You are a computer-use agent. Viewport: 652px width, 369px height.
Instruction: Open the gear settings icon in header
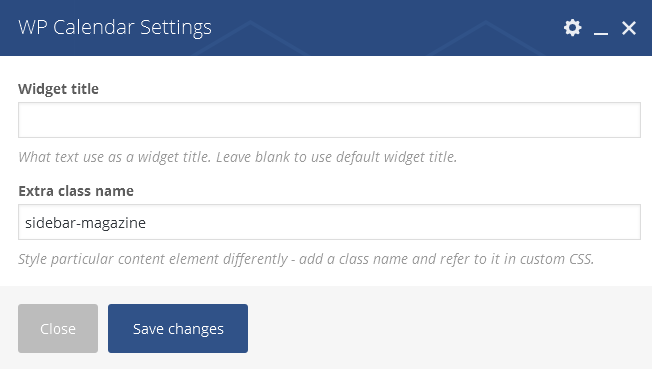(573, 28)
